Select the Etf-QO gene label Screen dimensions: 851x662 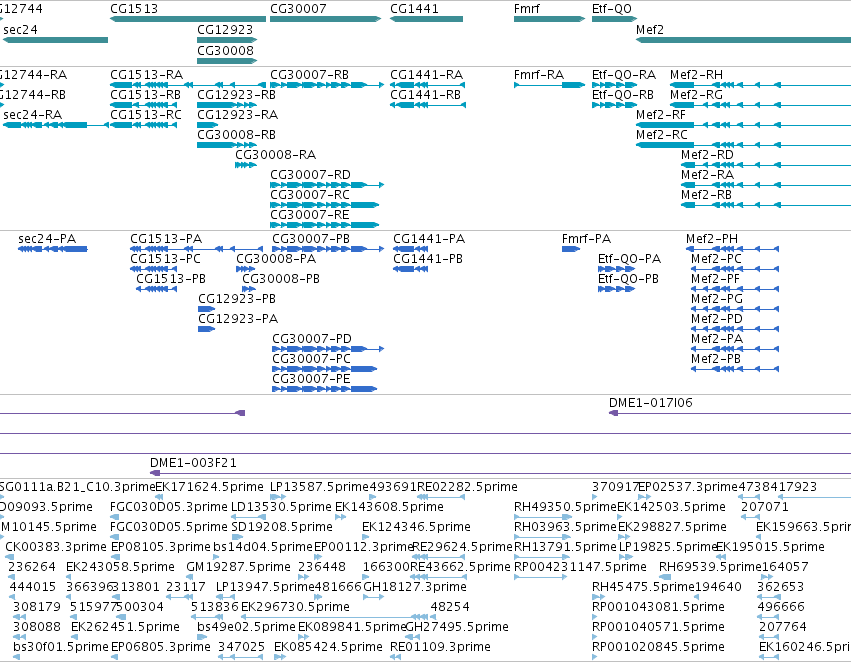[x=612, y=9]
